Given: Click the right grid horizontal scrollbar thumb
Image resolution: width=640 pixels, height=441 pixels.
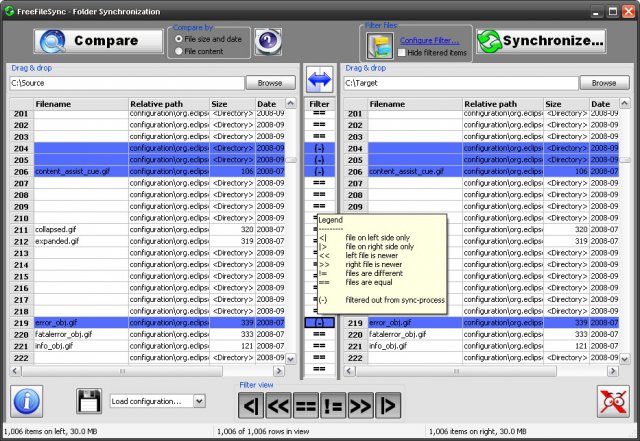Looking at the screenshot, I should point(456,371).
